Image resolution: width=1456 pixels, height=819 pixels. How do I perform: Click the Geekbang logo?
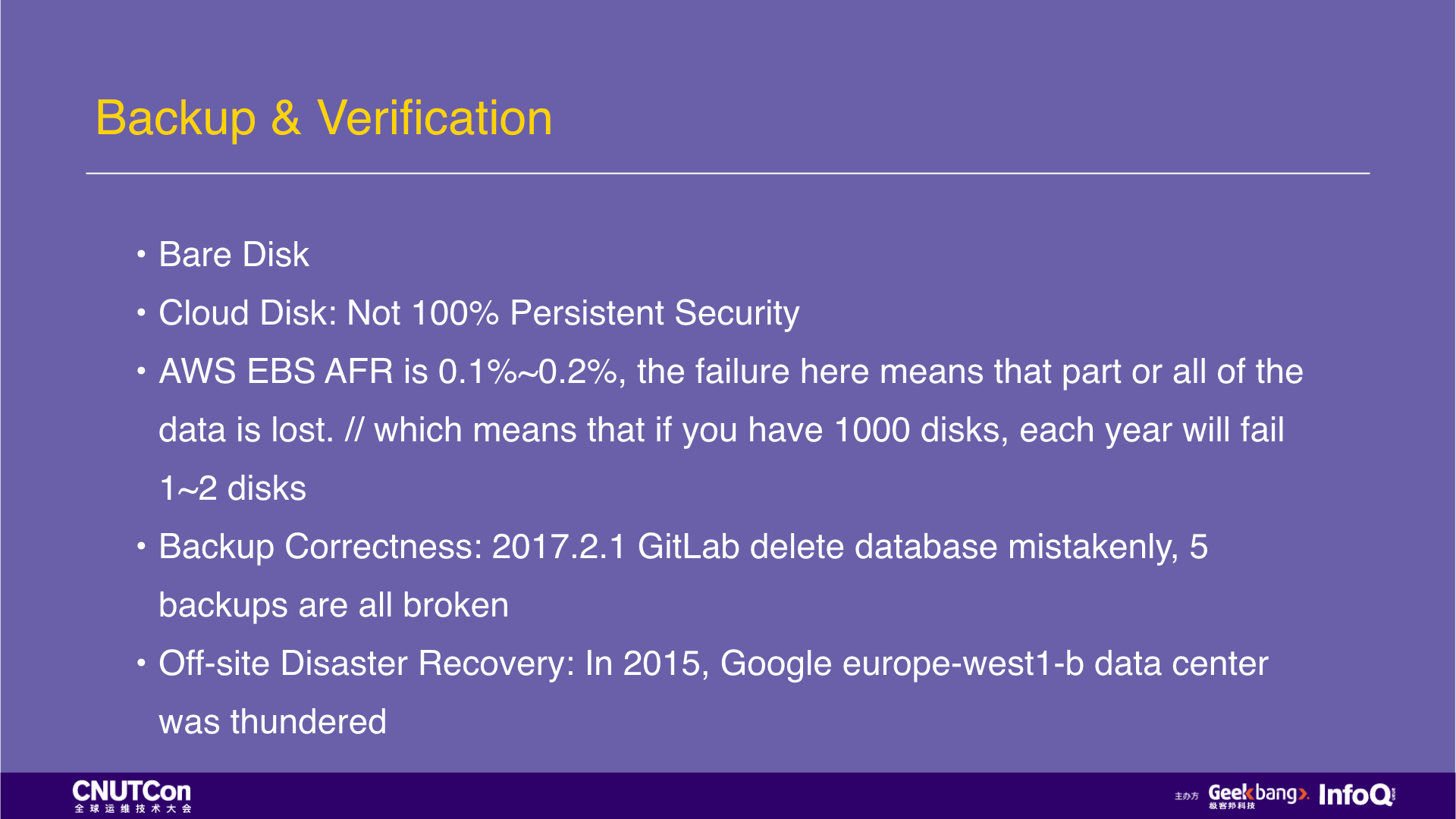[x=1258, y=795]
